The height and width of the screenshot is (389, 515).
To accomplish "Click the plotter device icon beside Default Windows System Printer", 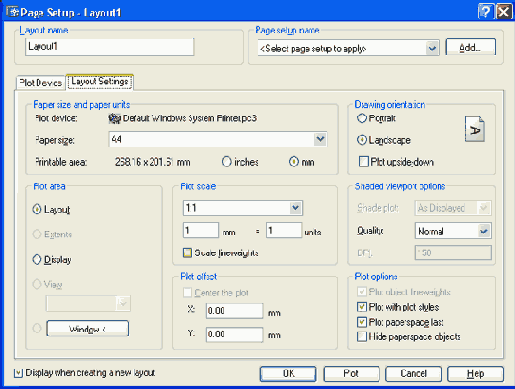I will [x=114, y=118].
